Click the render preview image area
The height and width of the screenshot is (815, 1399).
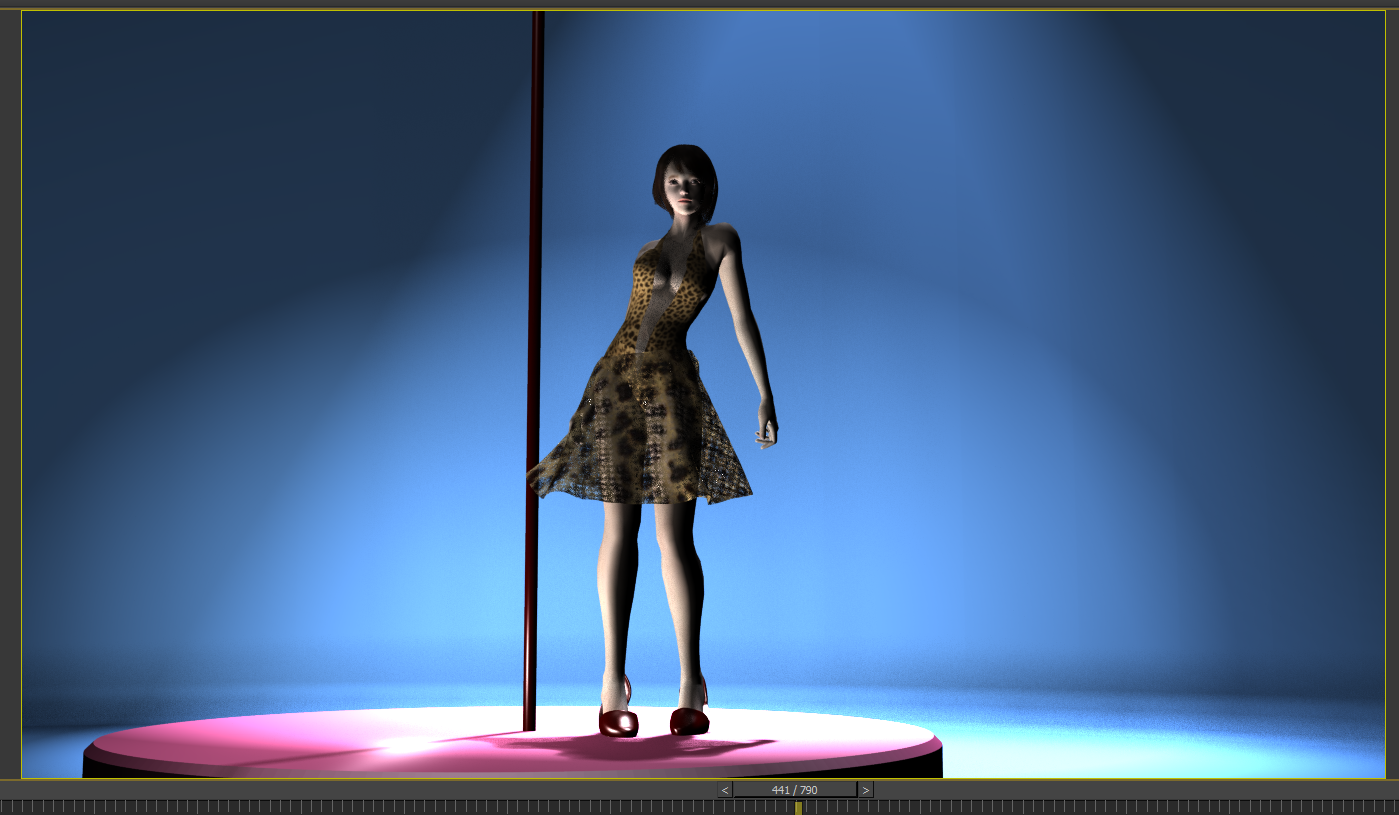pyautogui.click(x=300, y=300)
